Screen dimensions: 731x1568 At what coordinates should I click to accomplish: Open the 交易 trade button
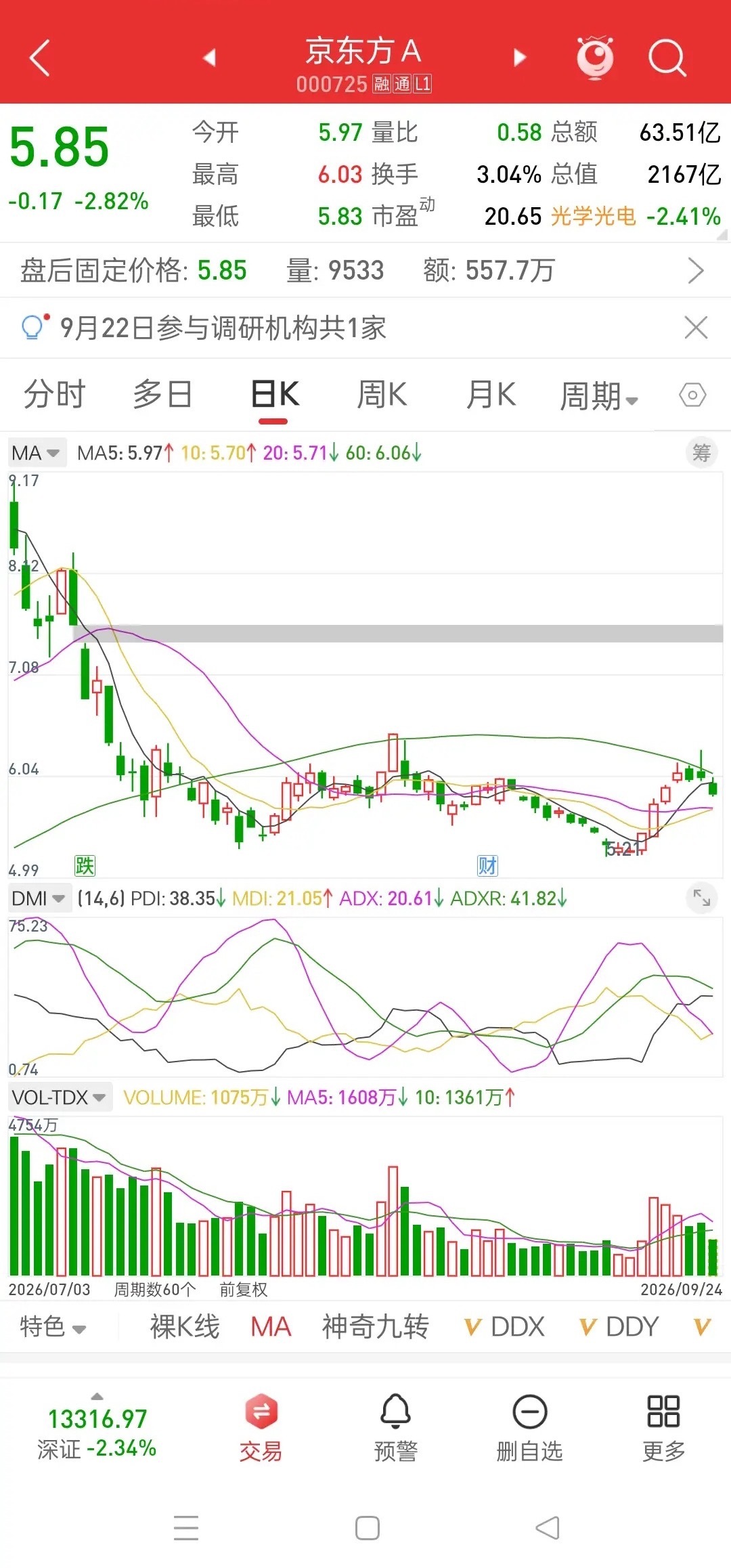tap(261, 1429)
